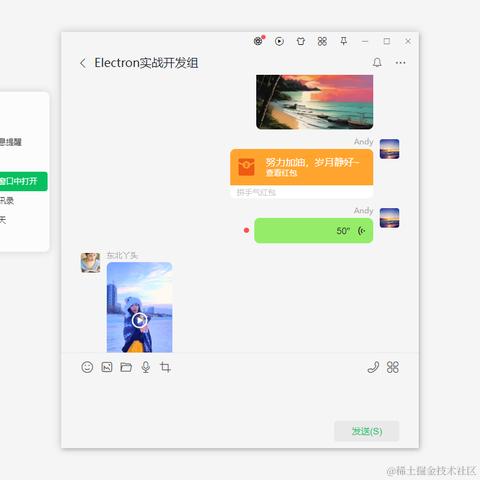Start a voice call with the phone icon
480x480 pixels.
coord(373,367)
